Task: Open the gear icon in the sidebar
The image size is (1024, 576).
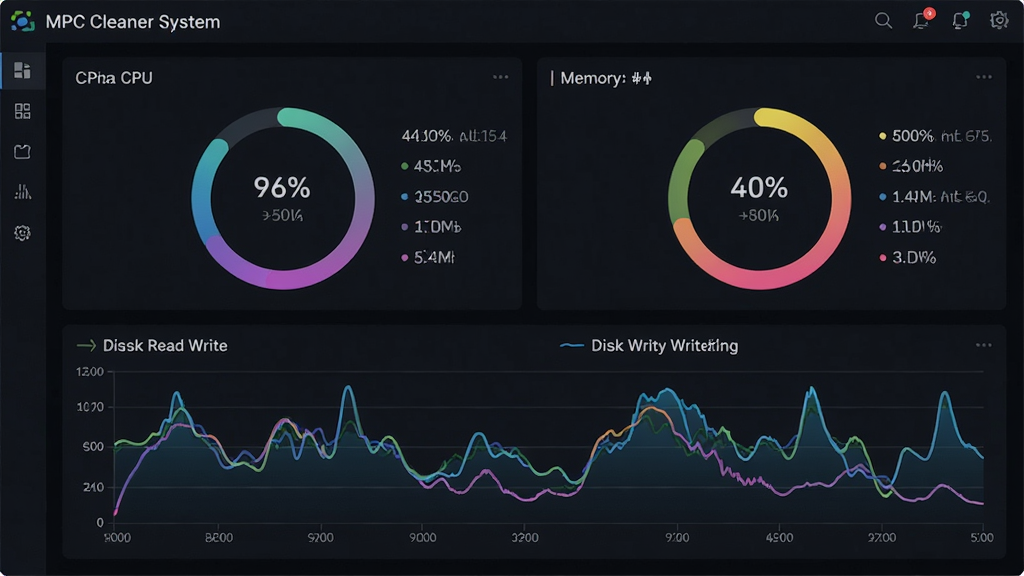Action: [x=22, y=233]
